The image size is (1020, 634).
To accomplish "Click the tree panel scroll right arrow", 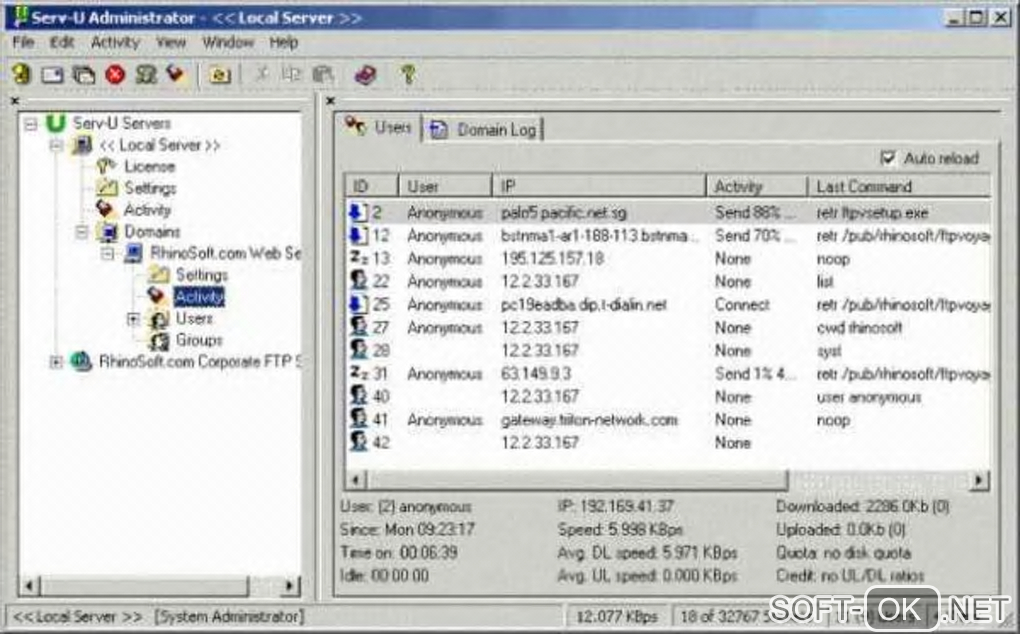I will pyautogui.click(x=290, y=586).
